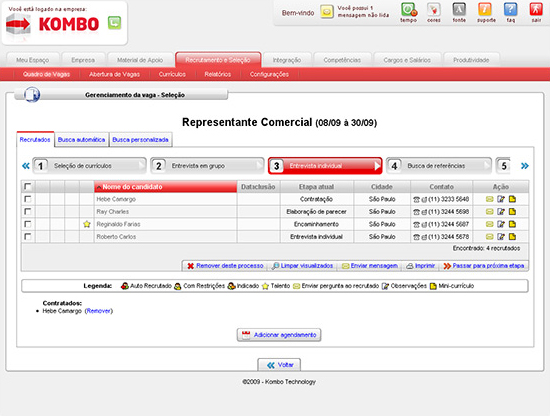Go to previous stages with left double arrow
550x416 pixels.
click(26, 166)
